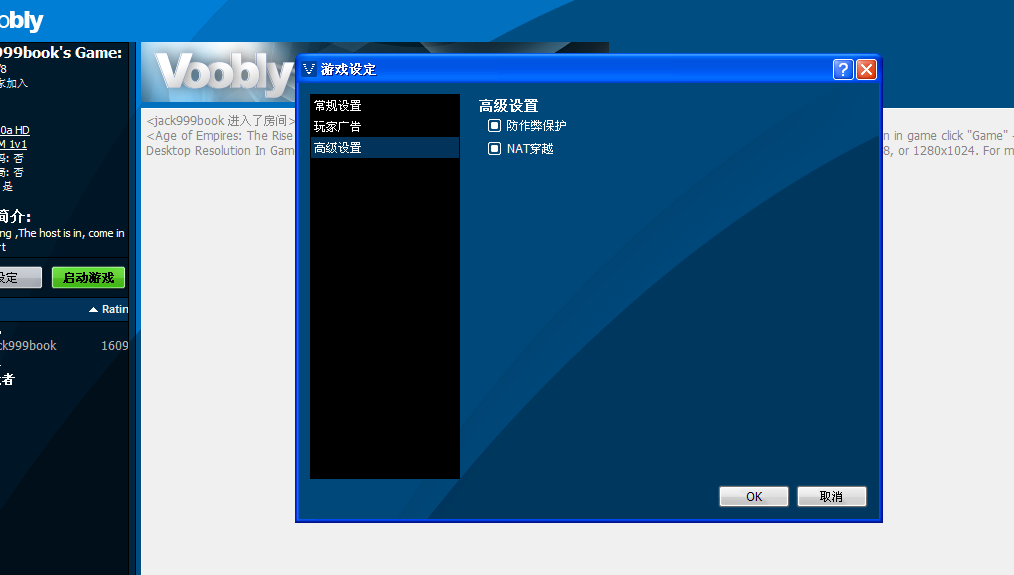Click the 简介 label in game panel
1014x575 pixels.
16,216
